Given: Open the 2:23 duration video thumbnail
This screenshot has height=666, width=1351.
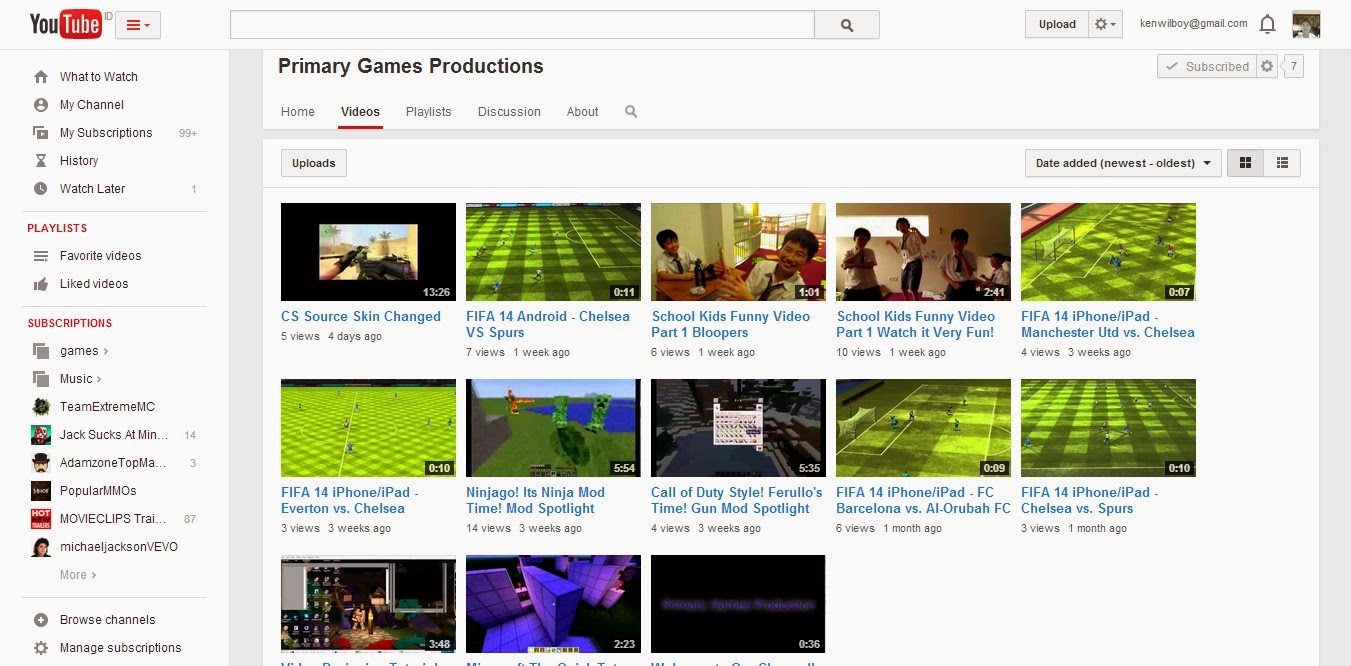Looking at the screenshot, I should 553,604.
